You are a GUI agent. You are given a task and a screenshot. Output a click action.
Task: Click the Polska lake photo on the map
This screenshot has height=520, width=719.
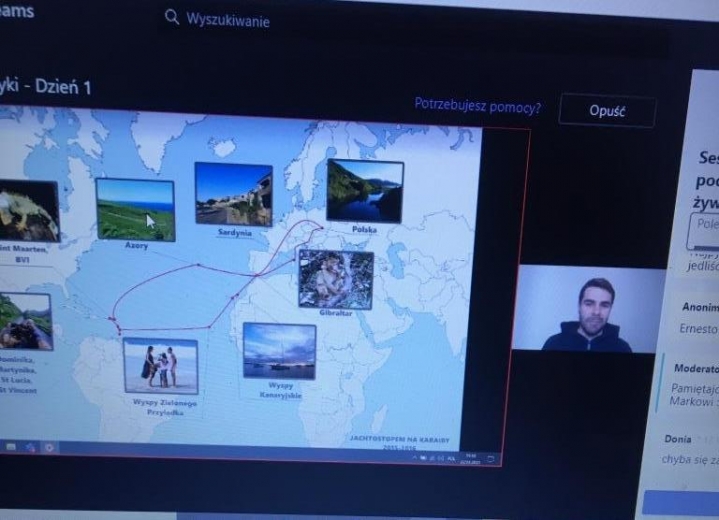[x=365, y=191]
